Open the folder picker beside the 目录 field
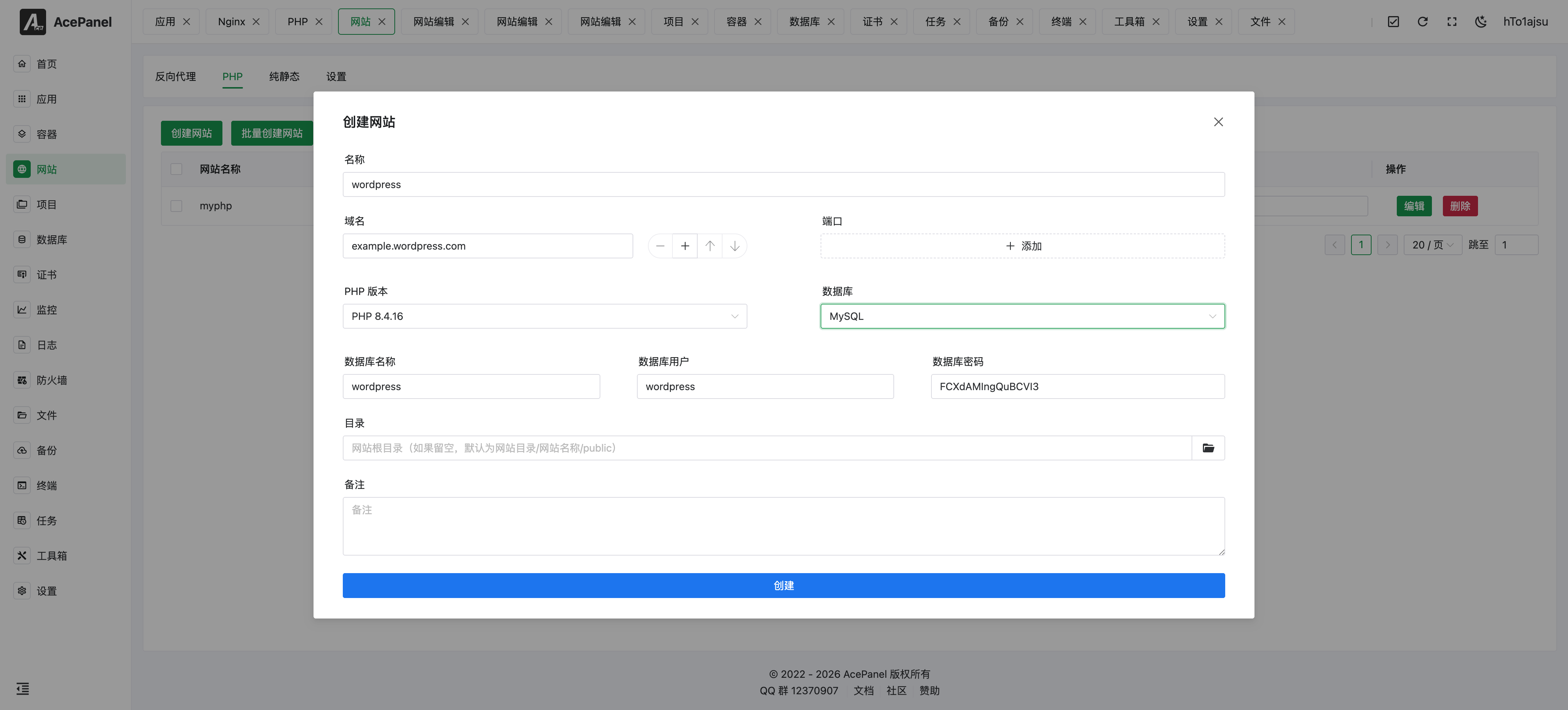Image resolution: width=1568 pixels, height=710 pixels. 1209,448
